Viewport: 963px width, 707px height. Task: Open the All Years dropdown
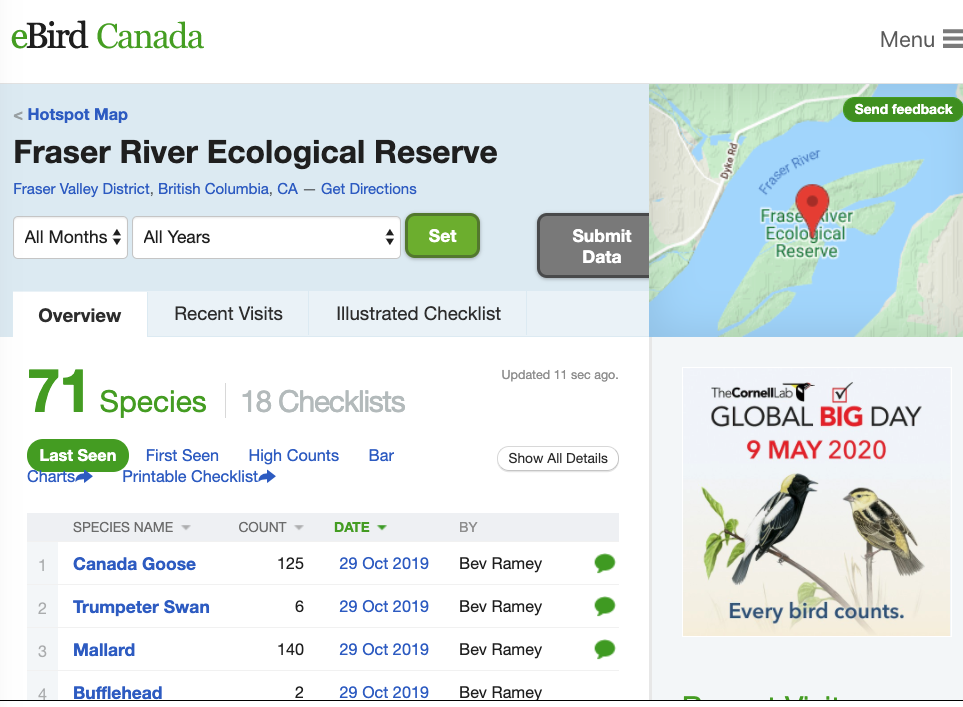[266, 237]
